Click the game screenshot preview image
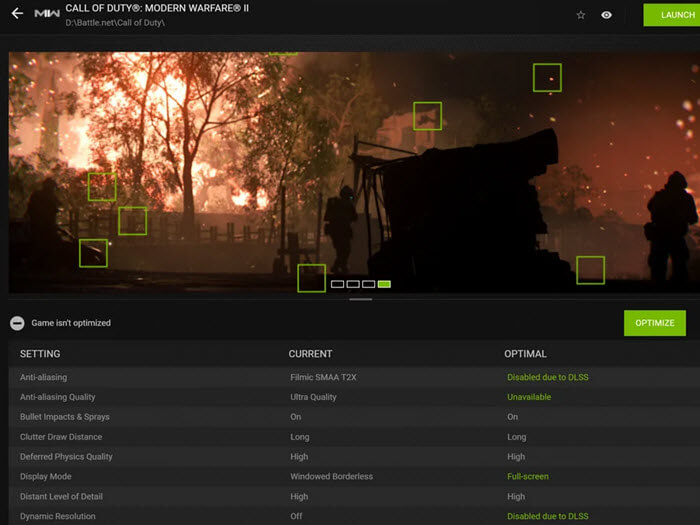This screenshot has width=700, height=525. (354, 172)
